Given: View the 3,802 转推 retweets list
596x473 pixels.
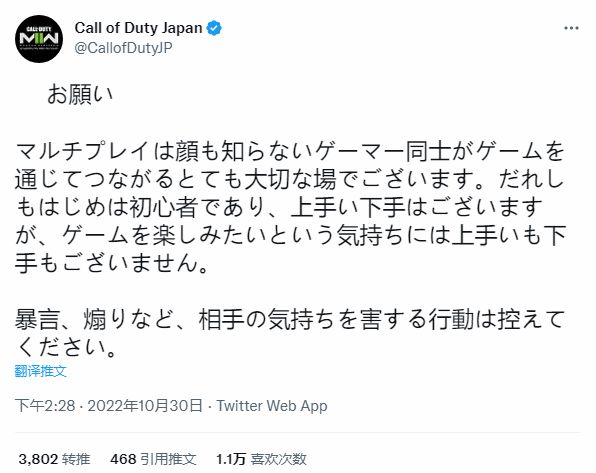Looking at the screenshot, I should pos(54,459).
